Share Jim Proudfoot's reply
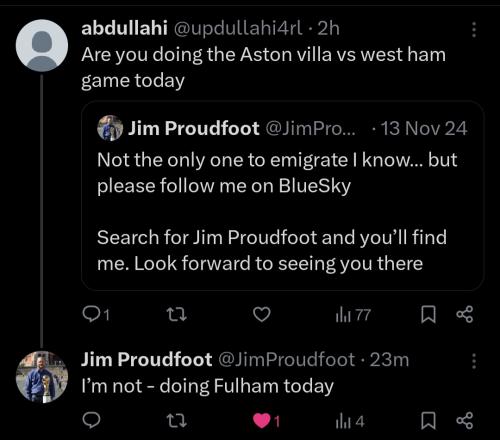 pyautogui.click(x=465, y=421)
